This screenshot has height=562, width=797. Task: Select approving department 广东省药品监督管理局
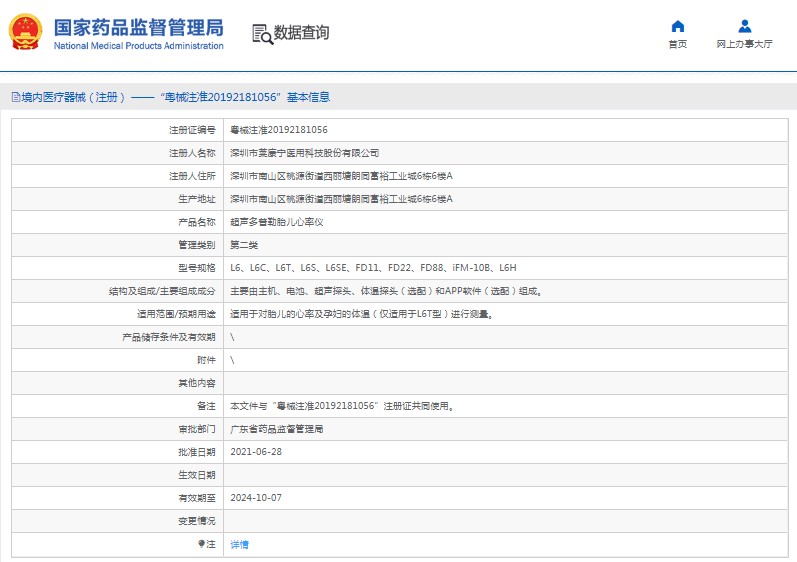pyautogui.click(x=277, y=429)
